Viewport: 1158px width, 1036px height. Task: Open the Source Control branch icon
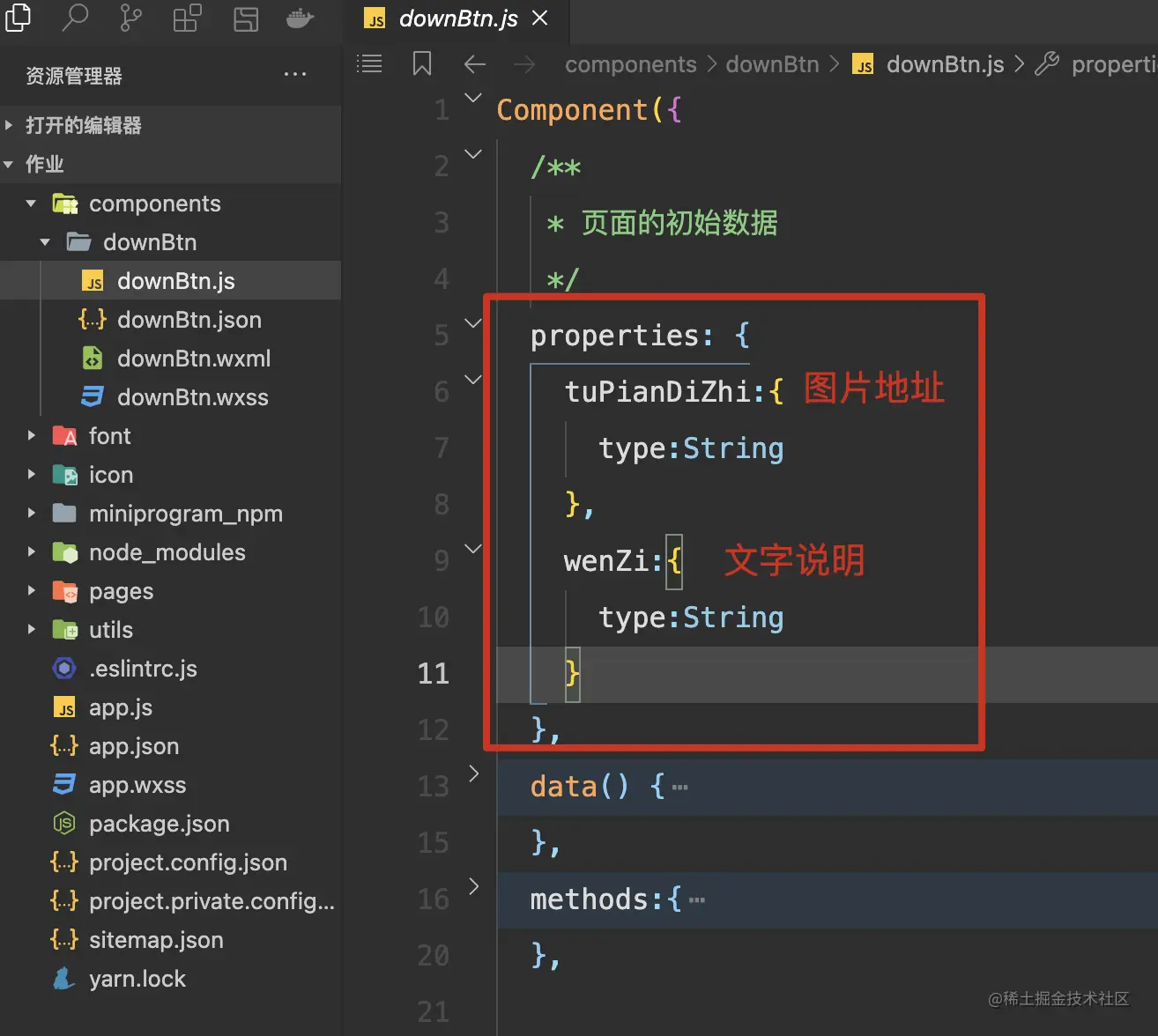[x=130, y=18]
